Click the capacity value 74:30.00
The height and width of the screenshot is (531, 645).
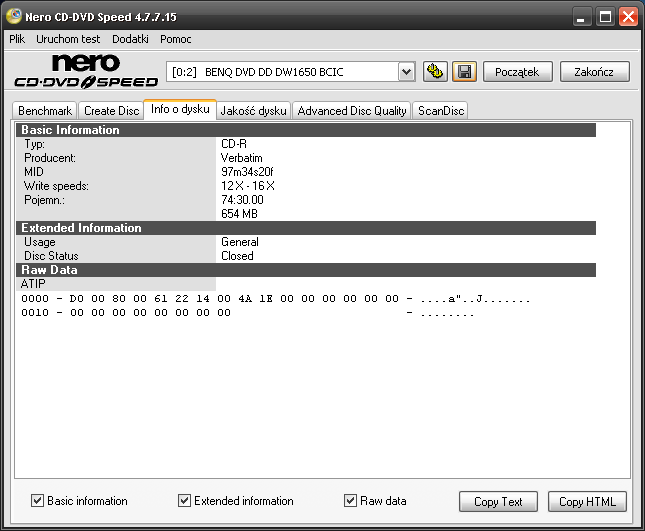pyautogui.click(x=242, y=200)
